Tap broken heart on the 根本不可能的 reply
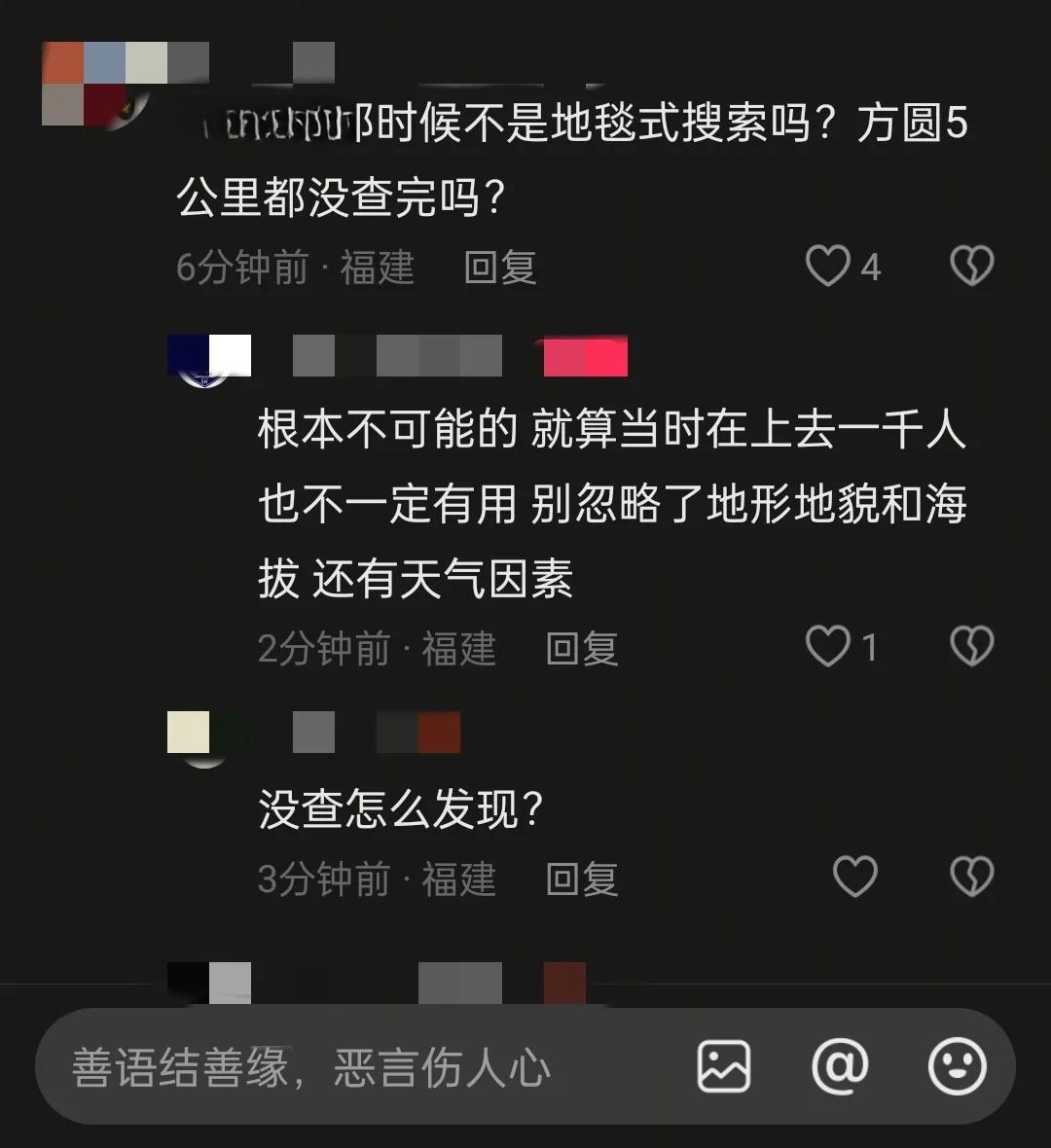The image size is (1051, 1148). [972, 646]
